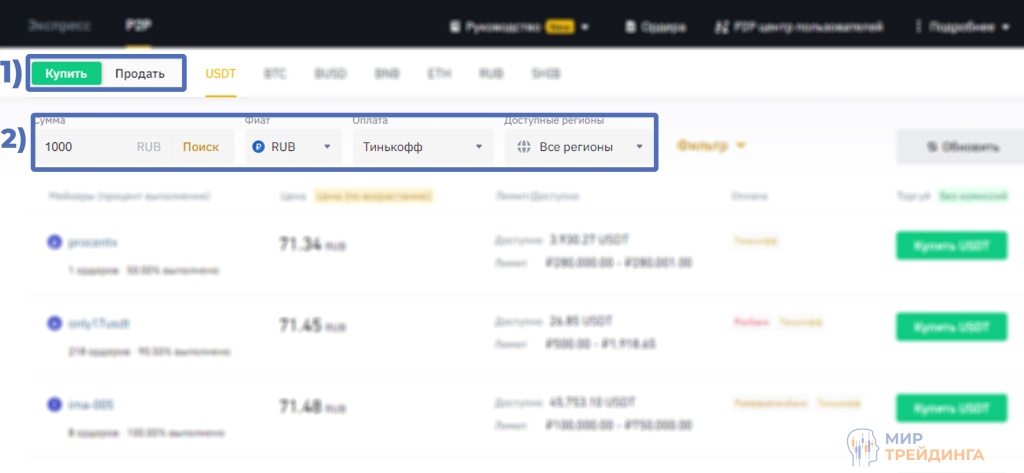
Task: Click the price 71.34 RUB
Action: [312, 244]
